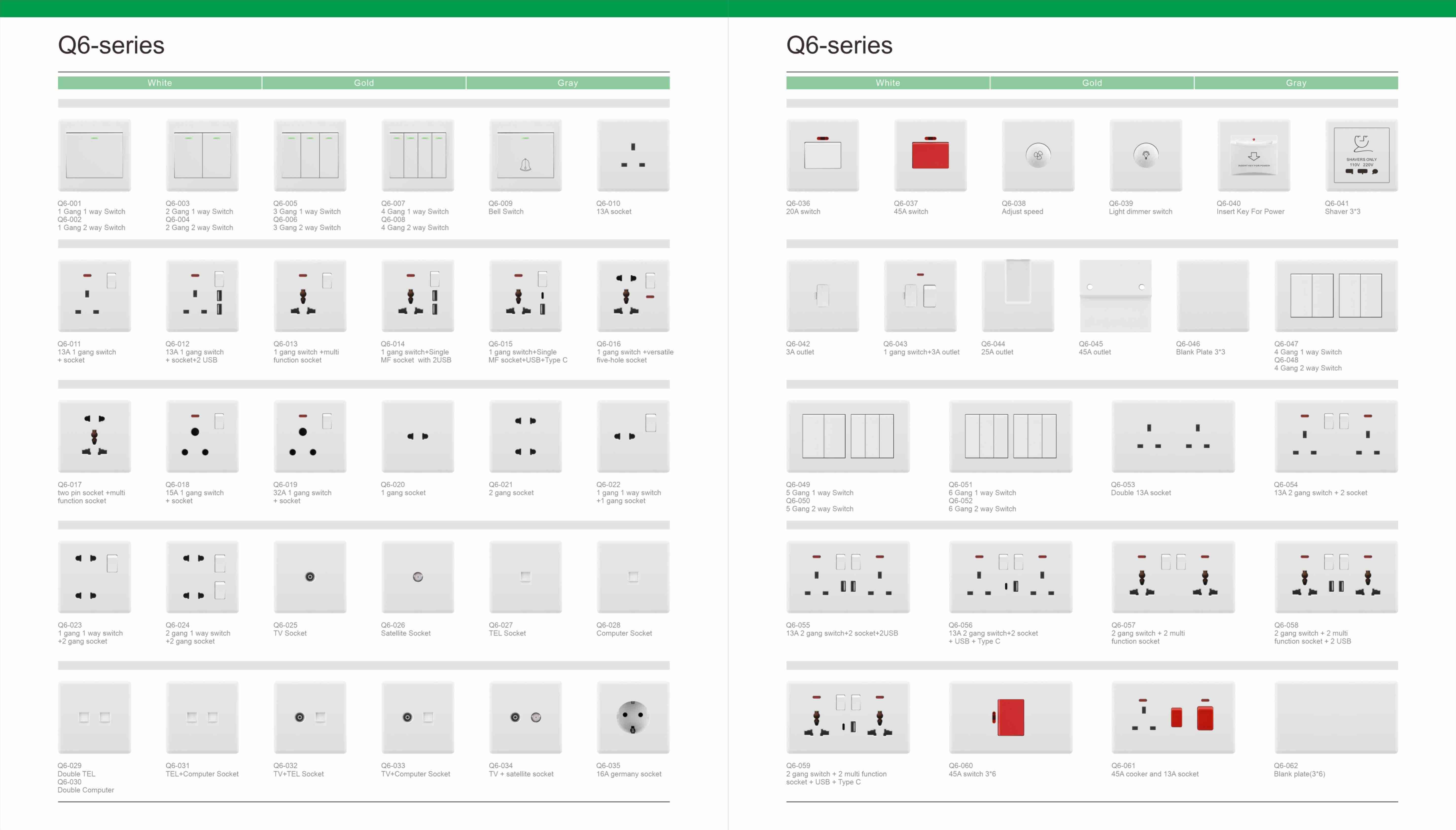1456x830 pixels.
Task: Click the "45A switch 3*6" caption
Action: [x=972, y=774]
